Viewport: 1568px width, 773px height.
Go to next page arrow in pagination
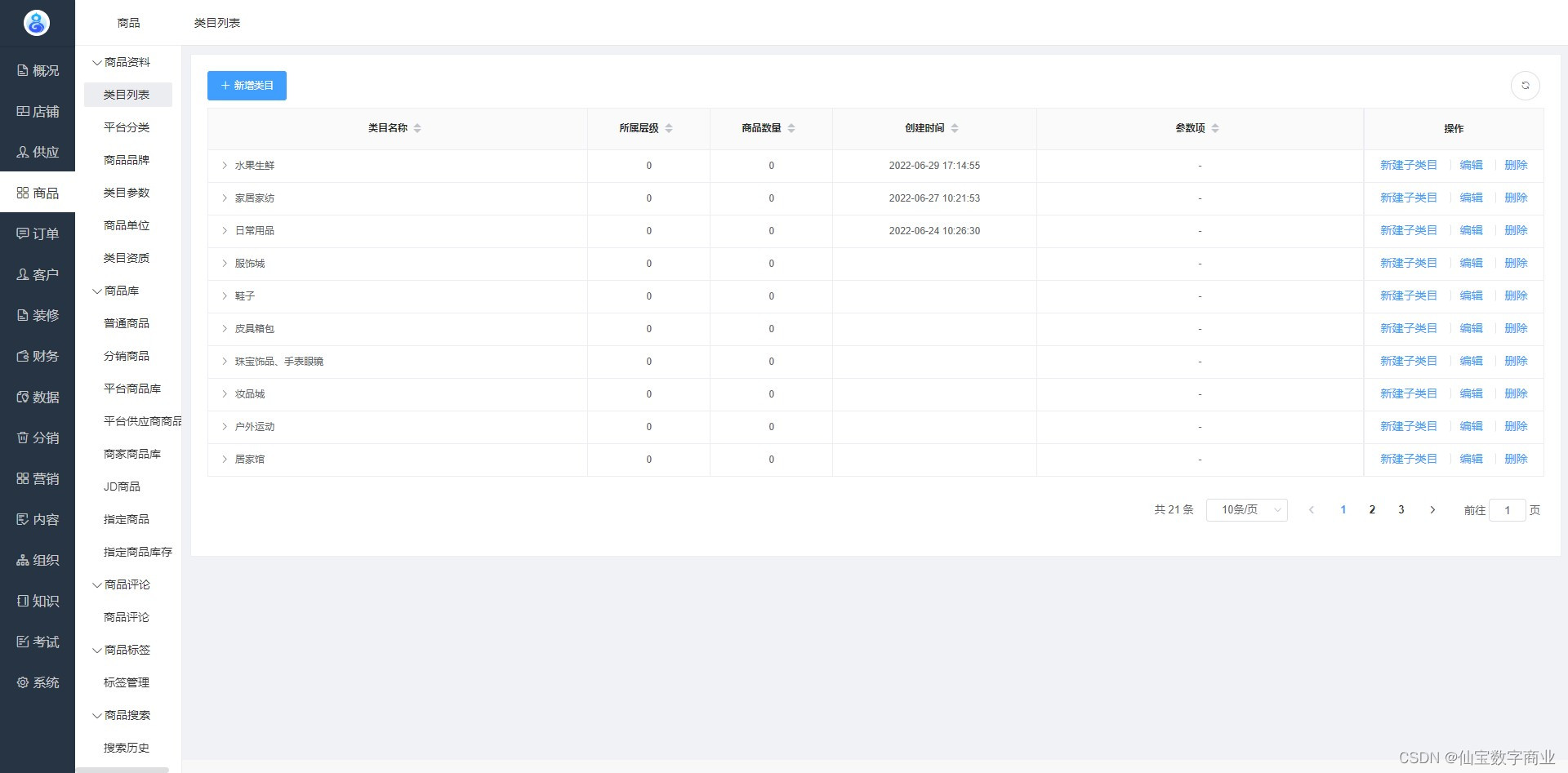(x=1432, y=510)
